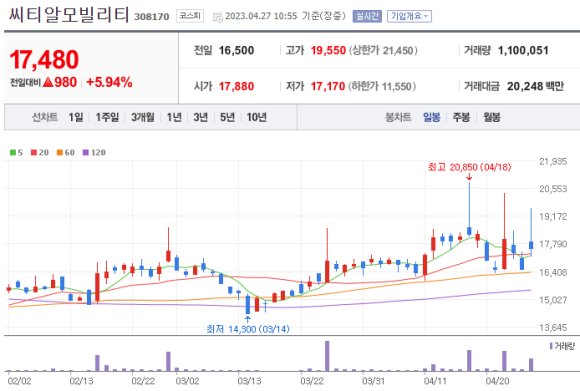Screen dimensions: 580x391
Task: Click the 실시간 real-time button
Action: [x=367, y=16]
